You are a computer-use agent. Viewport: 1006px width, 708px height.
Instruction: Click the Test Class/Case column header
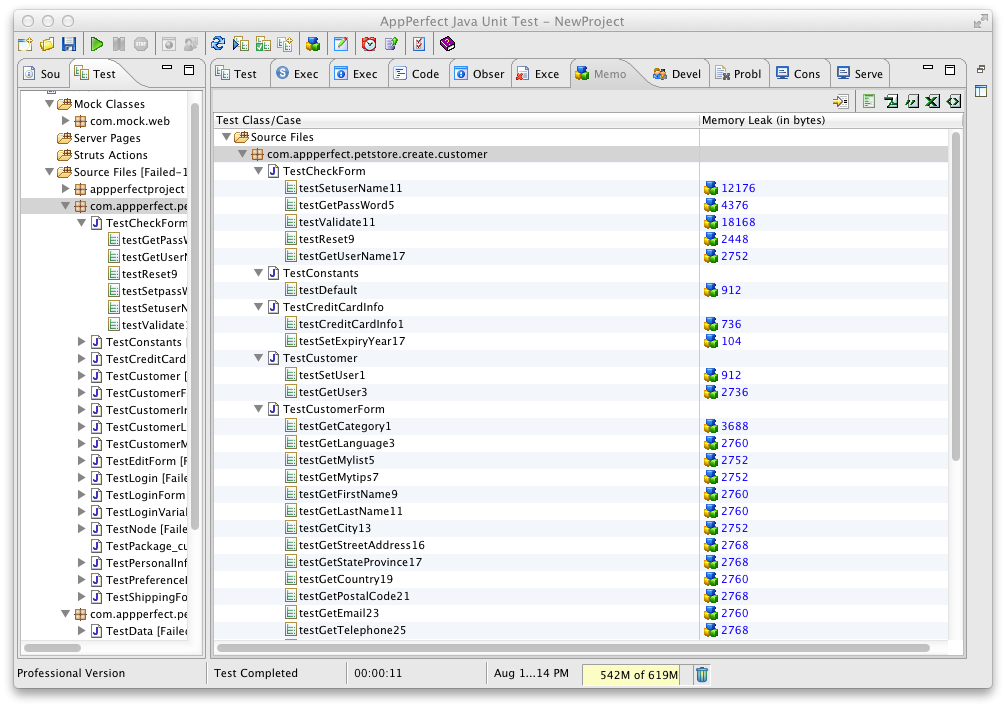[456, 120]
